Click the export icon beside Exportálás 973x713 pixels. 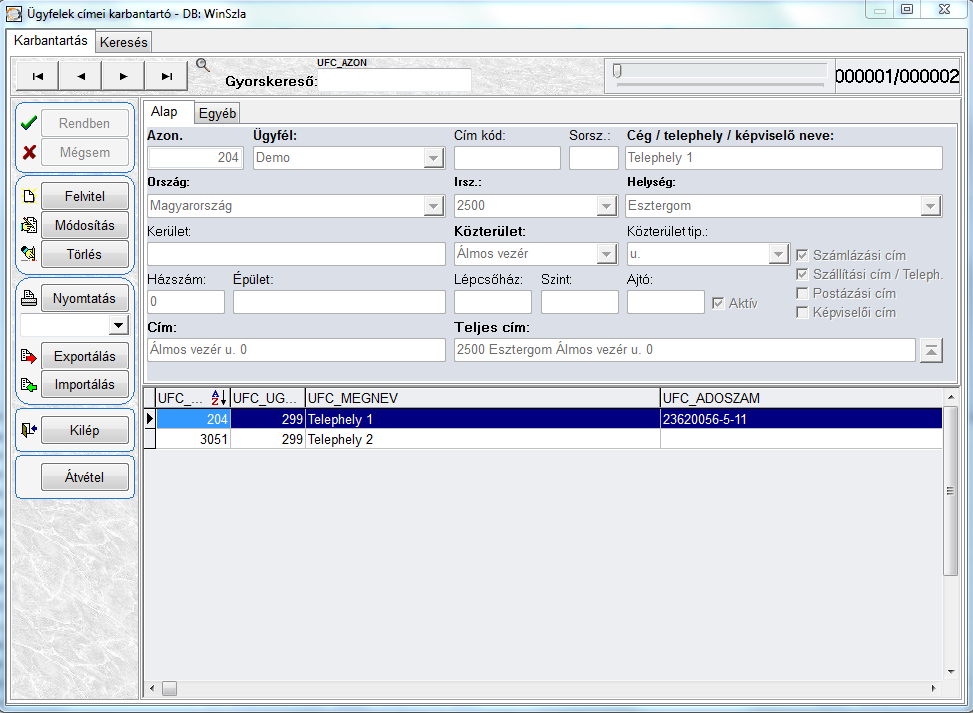(29, 356)
